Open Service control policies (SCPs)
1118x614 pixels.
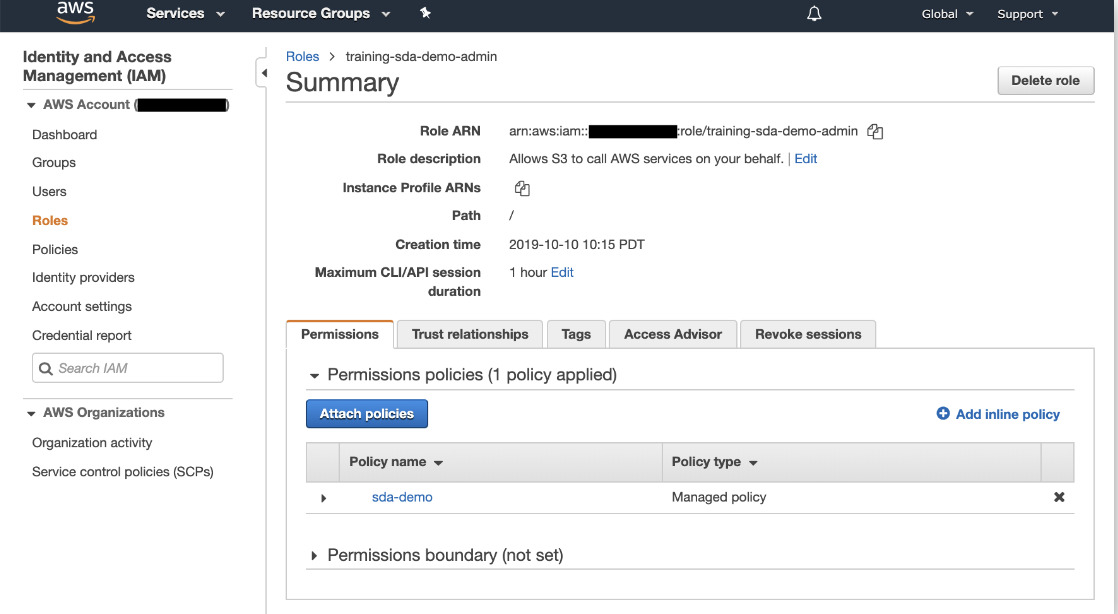pyautogui.click(x=123, y=472)
